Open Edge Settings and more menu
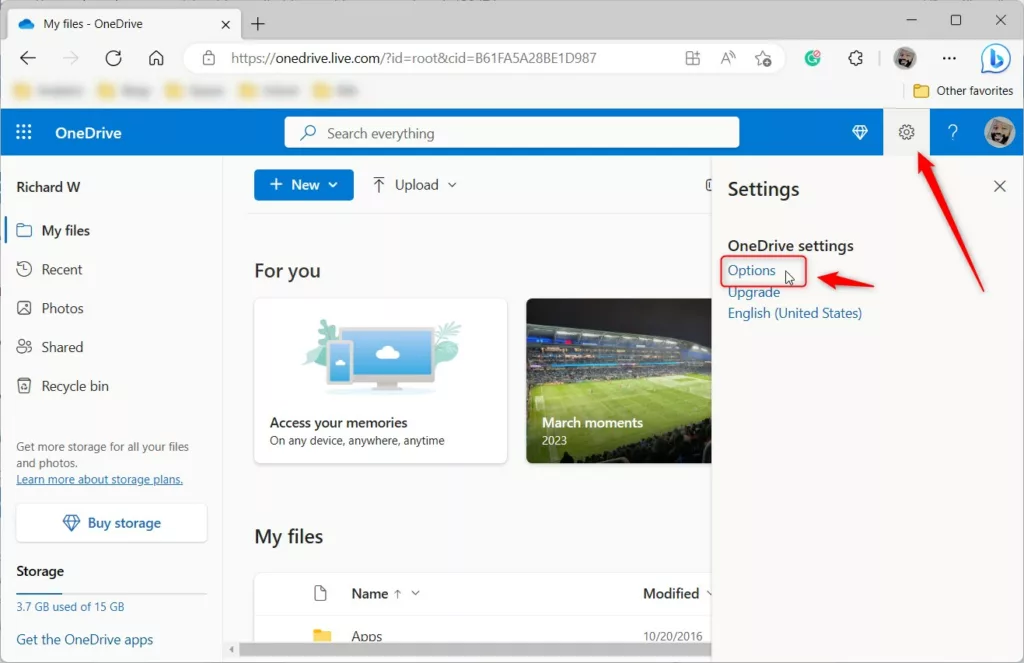 tap(949, 58)
